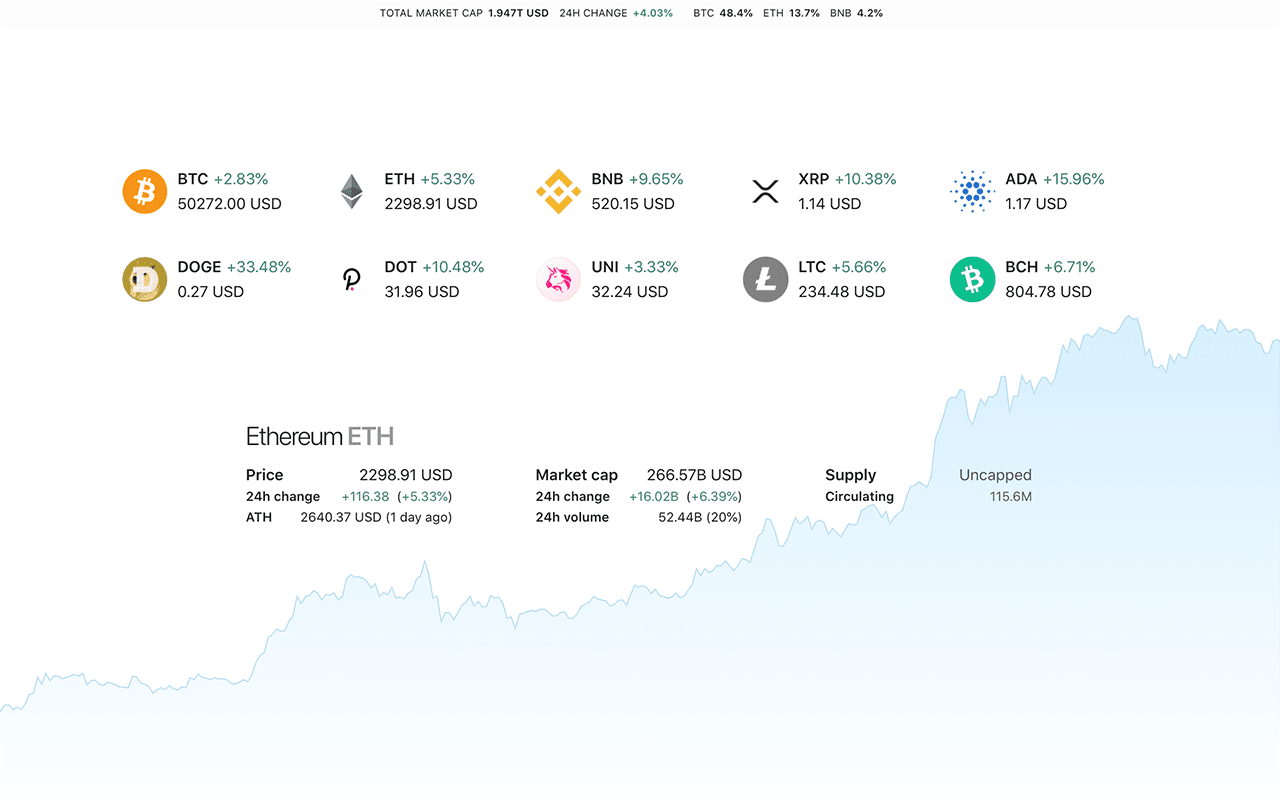Open the ADA ticker label
The height and width of the screenshot is (800, 1280).
[x=1021, y=179]
